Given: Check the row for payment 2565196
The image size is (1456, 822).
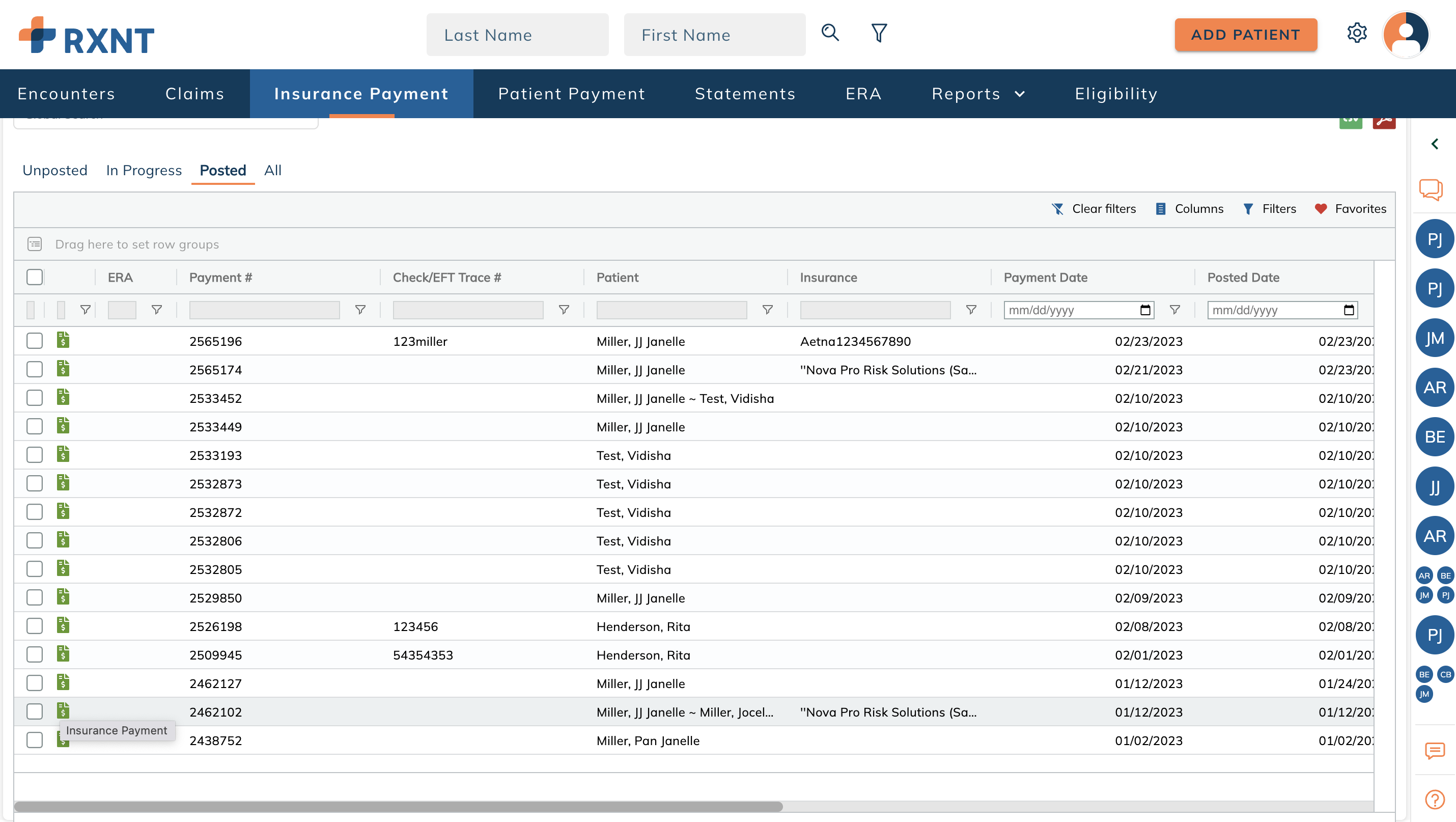Looking at the screenshot, I should pyautogui.click(x=35, y=341).
